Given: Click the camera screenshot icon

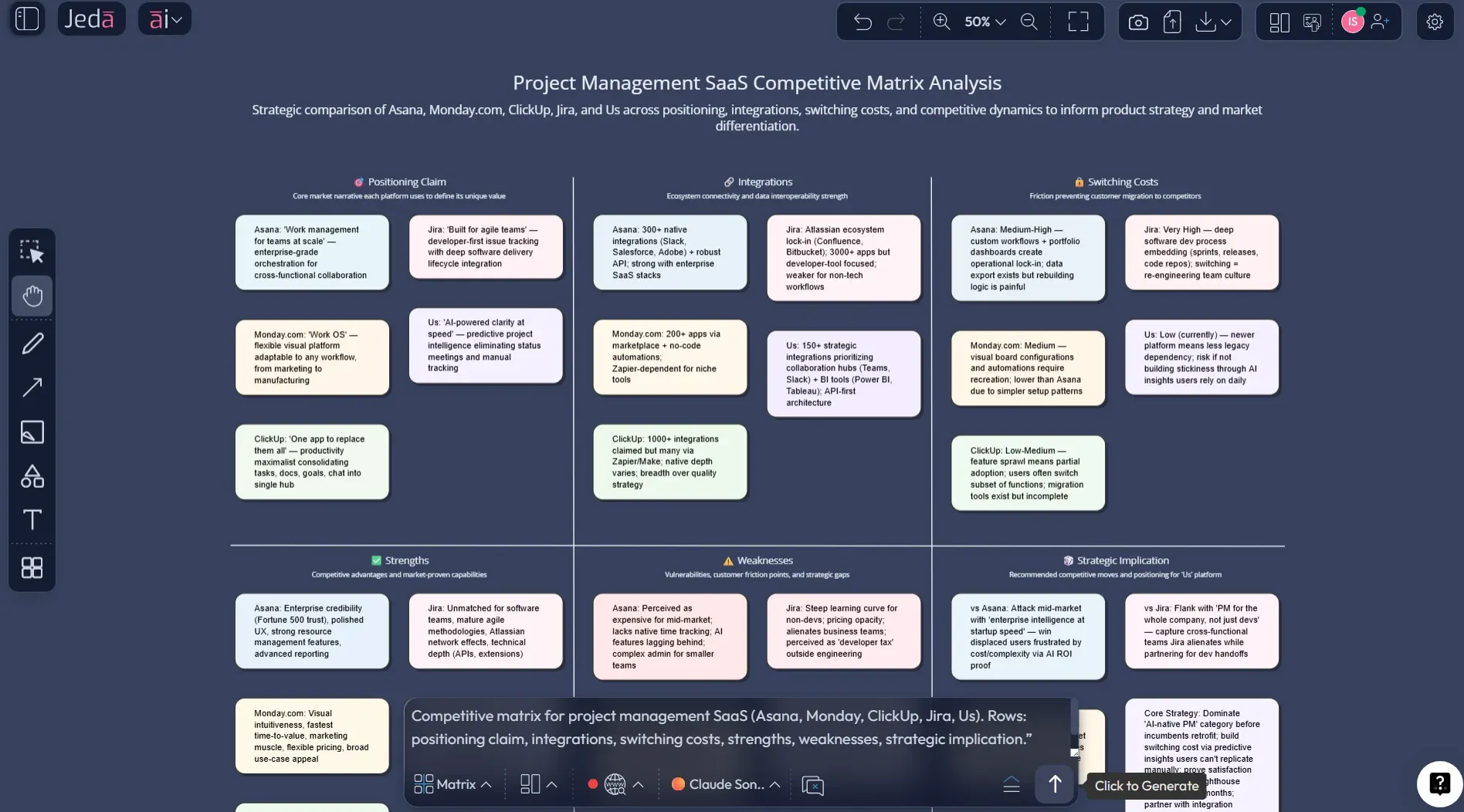Looking at the screenshot, I should [1137, 22].
